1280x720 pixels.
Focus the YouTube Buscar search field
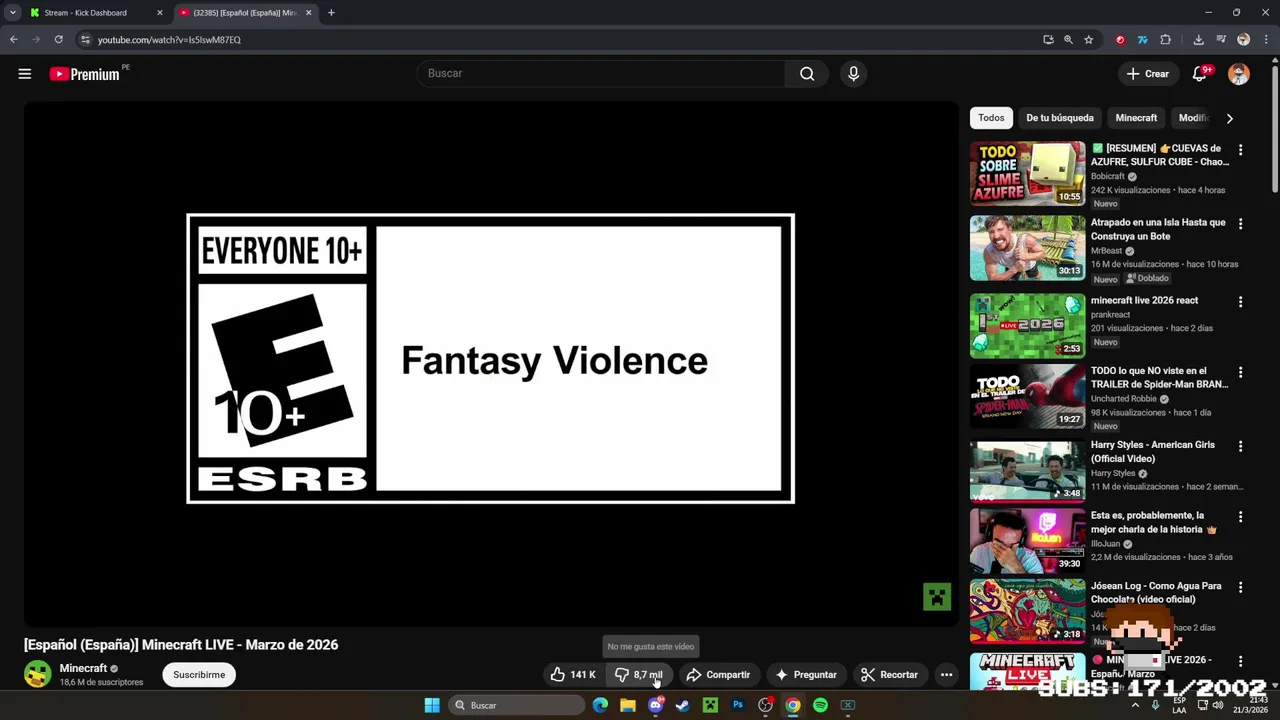click(600, 74)
